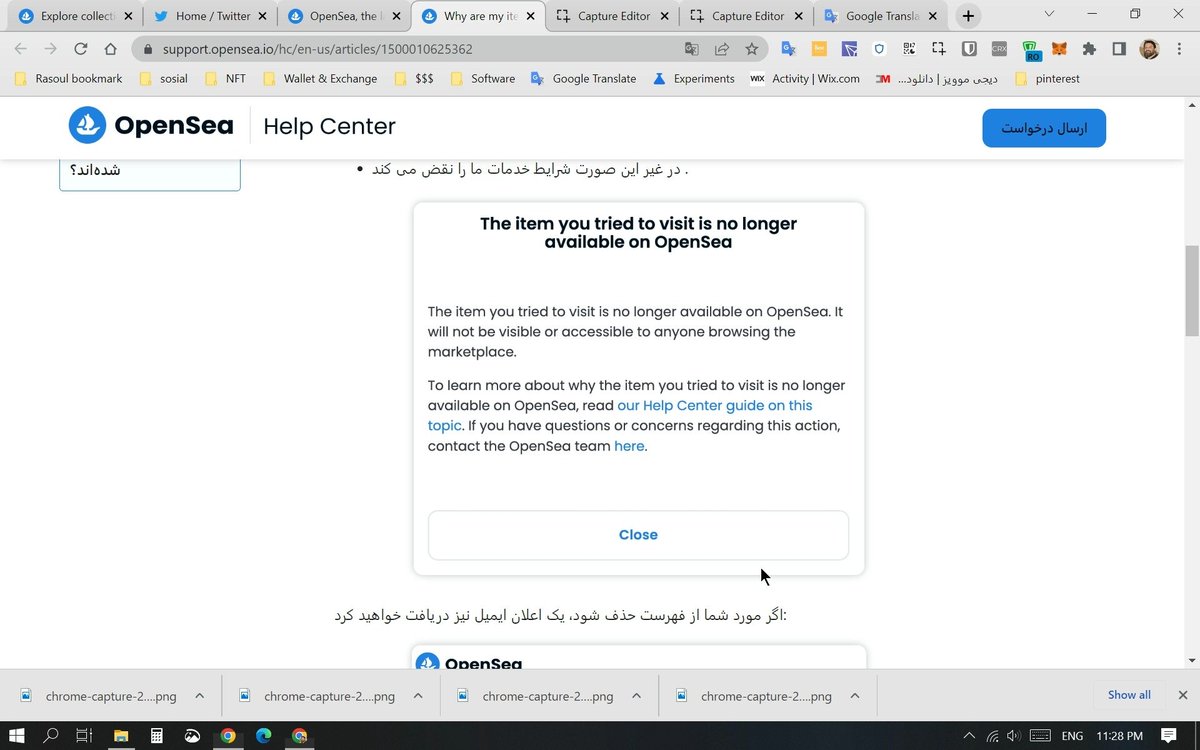Click the volume icon in system tray
The width and height of the screenshot is (1200, 750).
click(x=1014, y=736)
